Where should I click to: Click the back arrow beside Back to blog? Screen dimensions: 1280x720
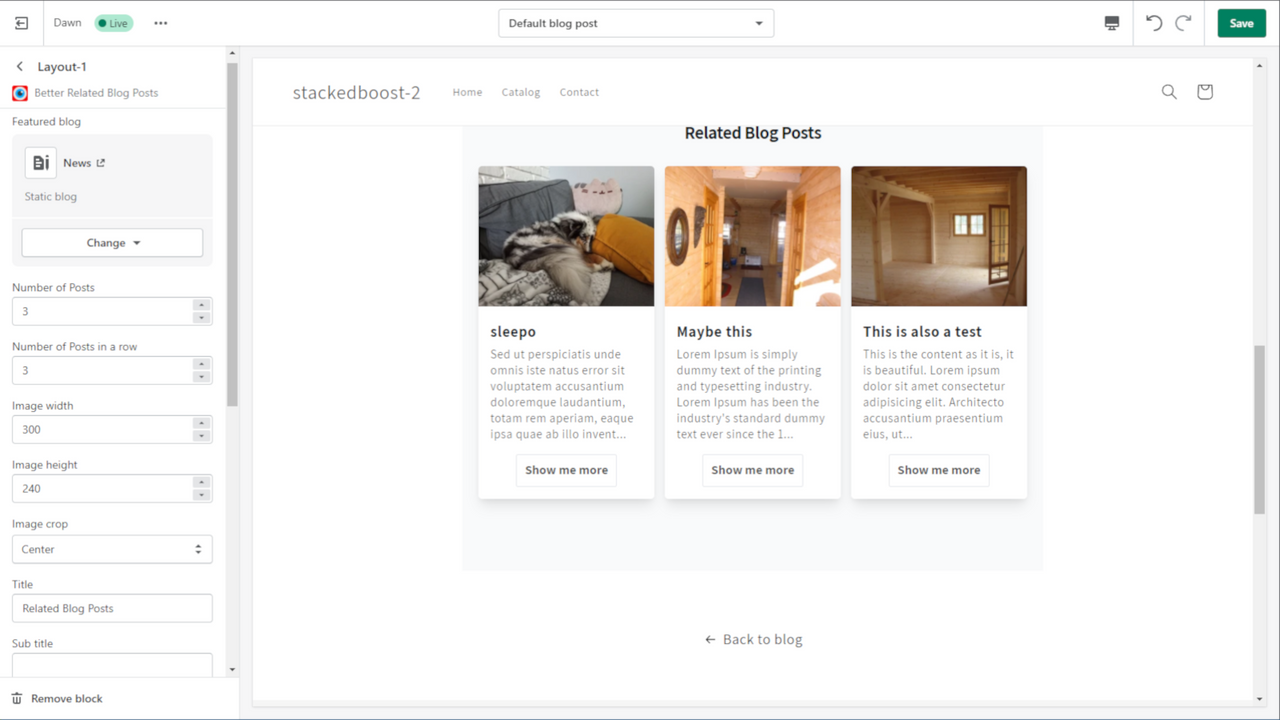click(x=710, y=640)
